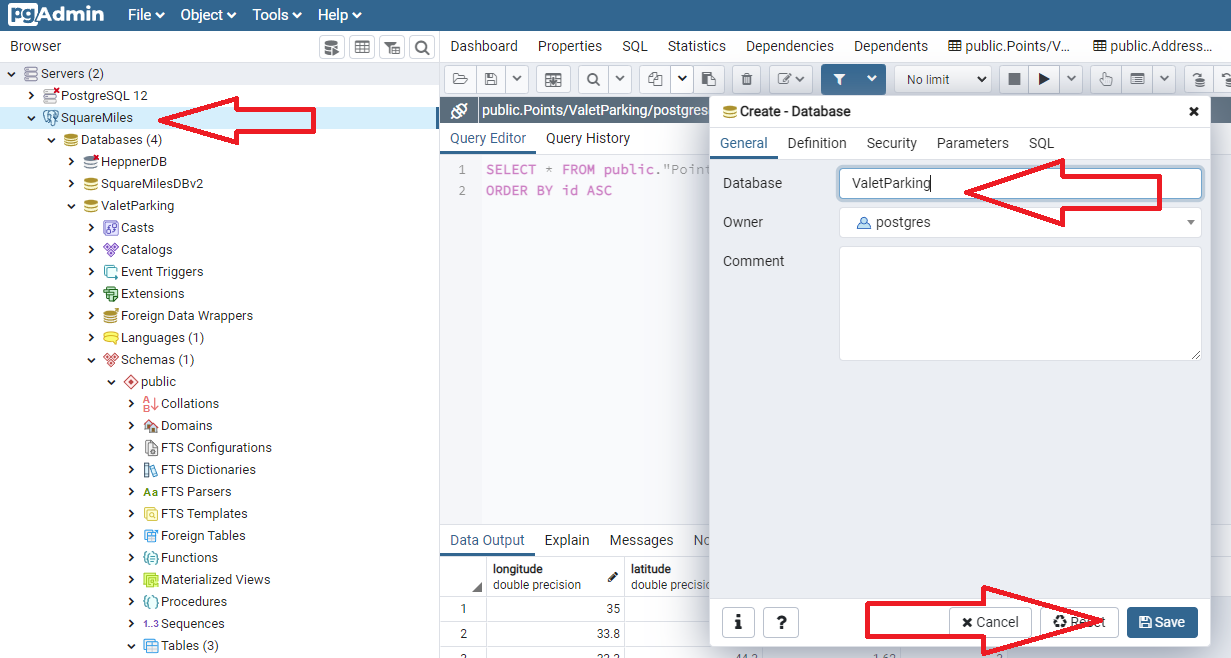This screenshot has height=658, width=1231.
Task: Open the Messages output tab
Action: tap(641, 540)
